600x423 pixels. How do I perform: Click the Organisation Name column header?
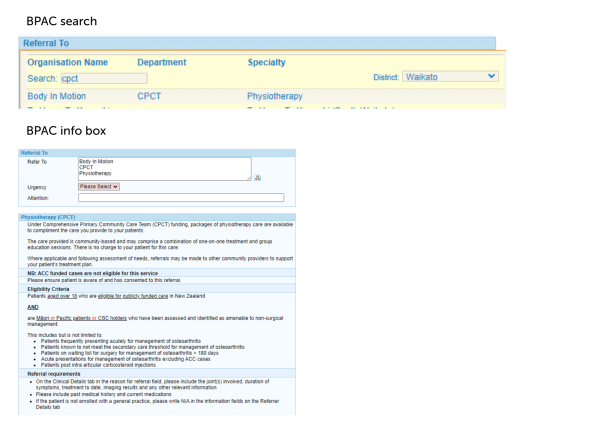tap(67, 62)
